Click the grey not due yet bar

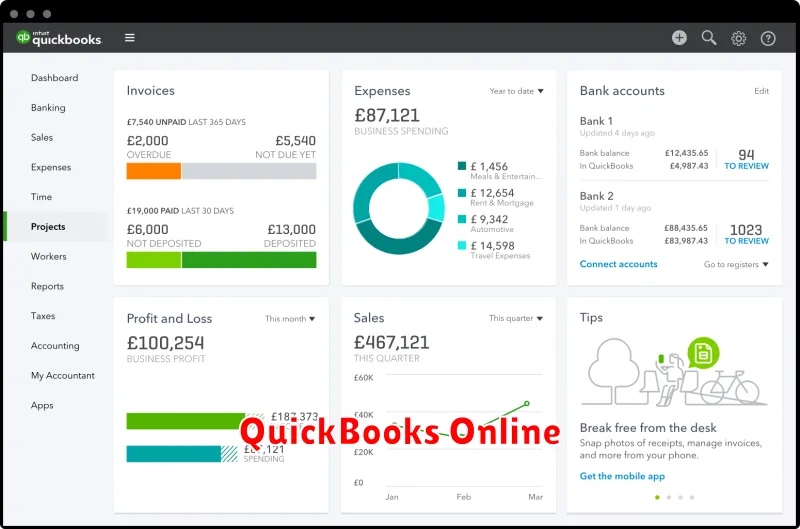[249, 171]
